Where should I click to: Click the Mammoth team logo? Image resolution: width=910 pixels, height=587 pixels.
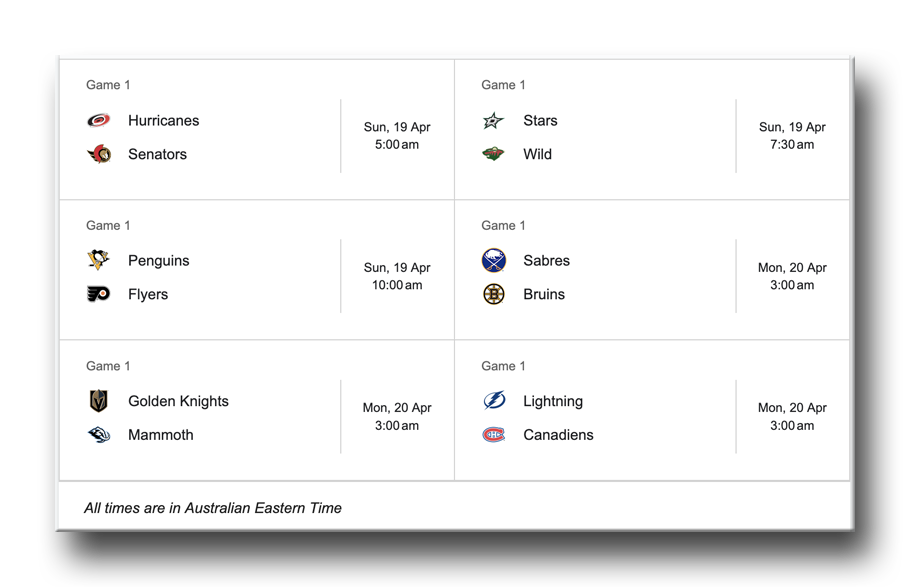coord(99,436)
